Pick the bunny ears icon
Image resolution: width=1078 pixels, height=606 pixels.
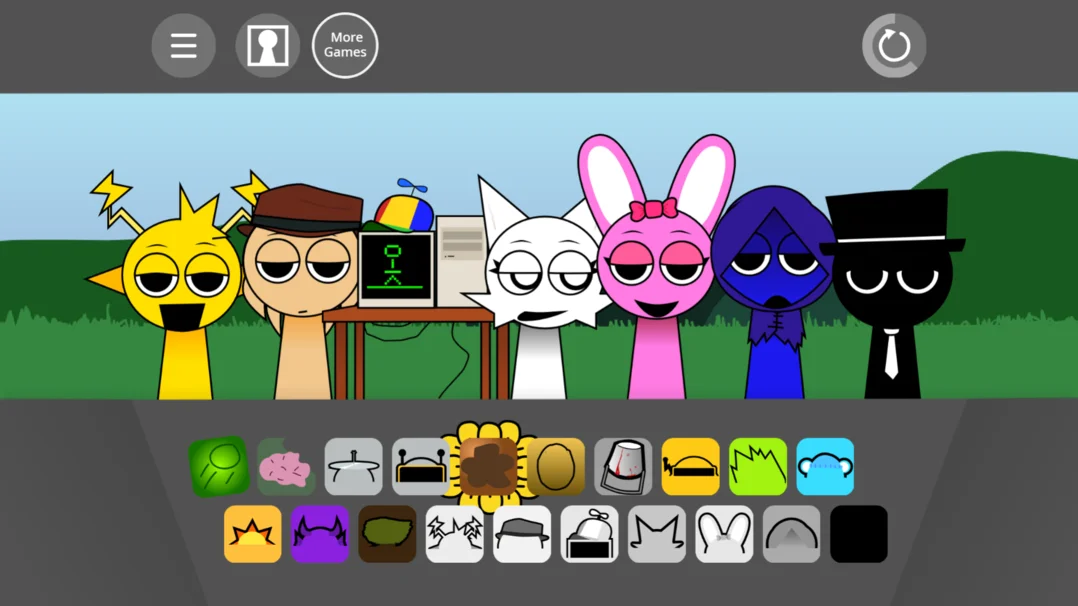point(724,534)
